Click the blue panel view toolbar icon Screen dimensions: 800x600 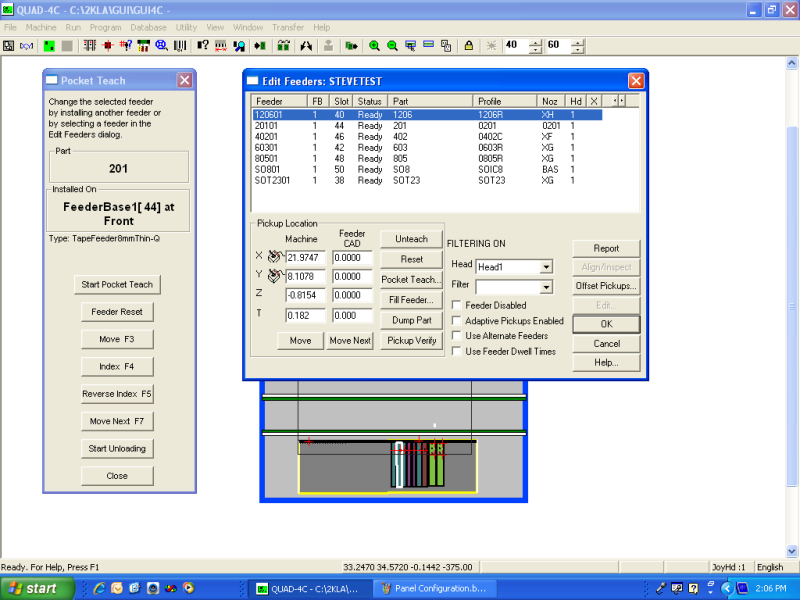[x=429, y=45]
